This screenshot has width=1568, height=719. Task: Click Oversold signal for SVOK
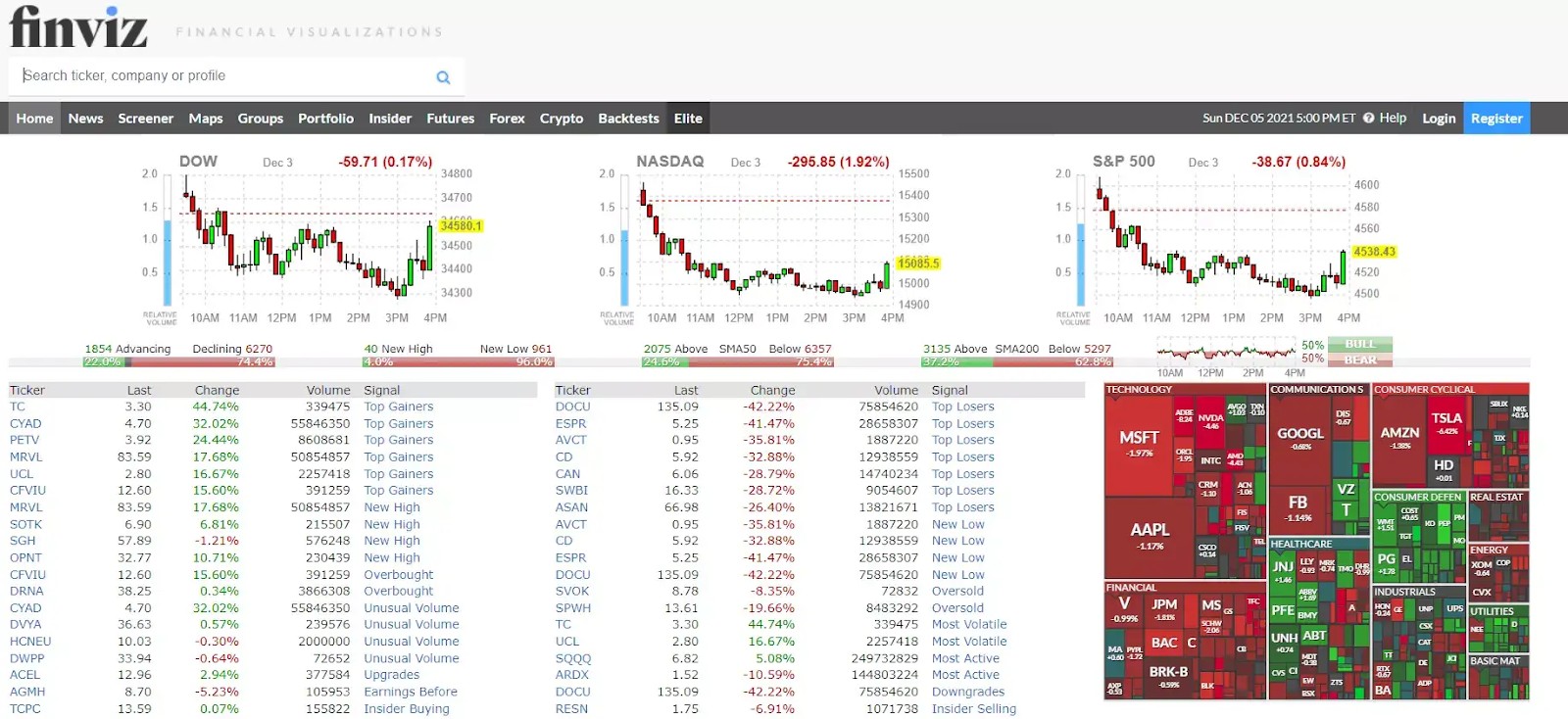[957, 591]
